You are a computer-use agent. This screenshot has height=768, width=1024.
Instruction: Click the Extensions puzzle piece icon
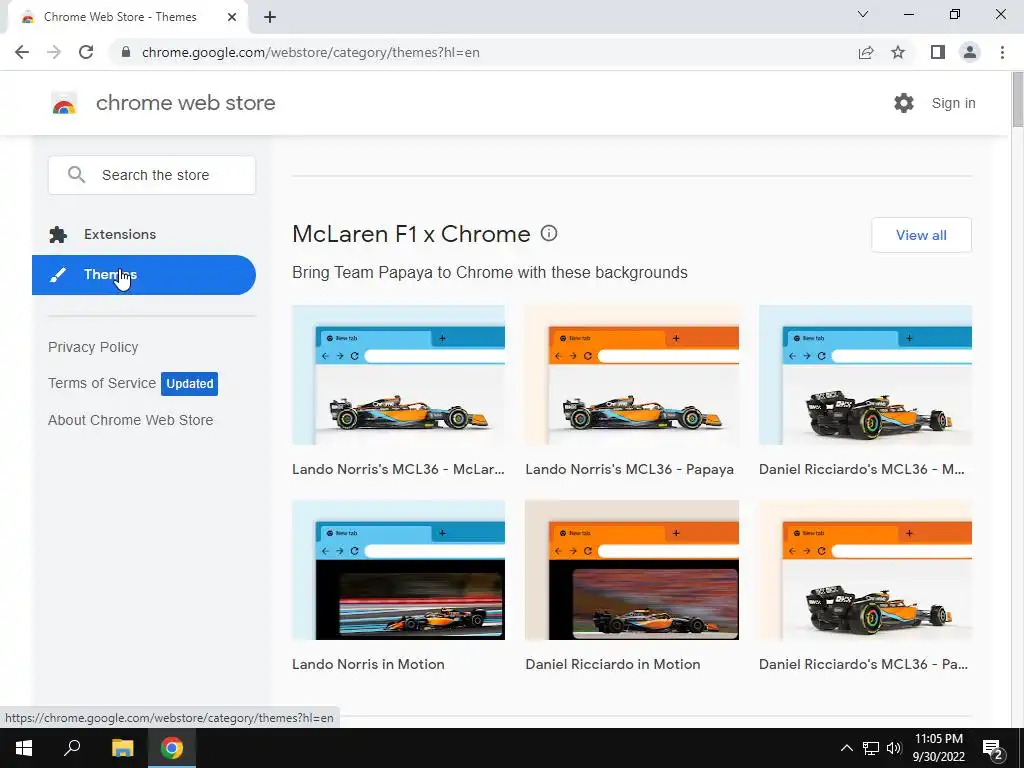coord(58,234)
